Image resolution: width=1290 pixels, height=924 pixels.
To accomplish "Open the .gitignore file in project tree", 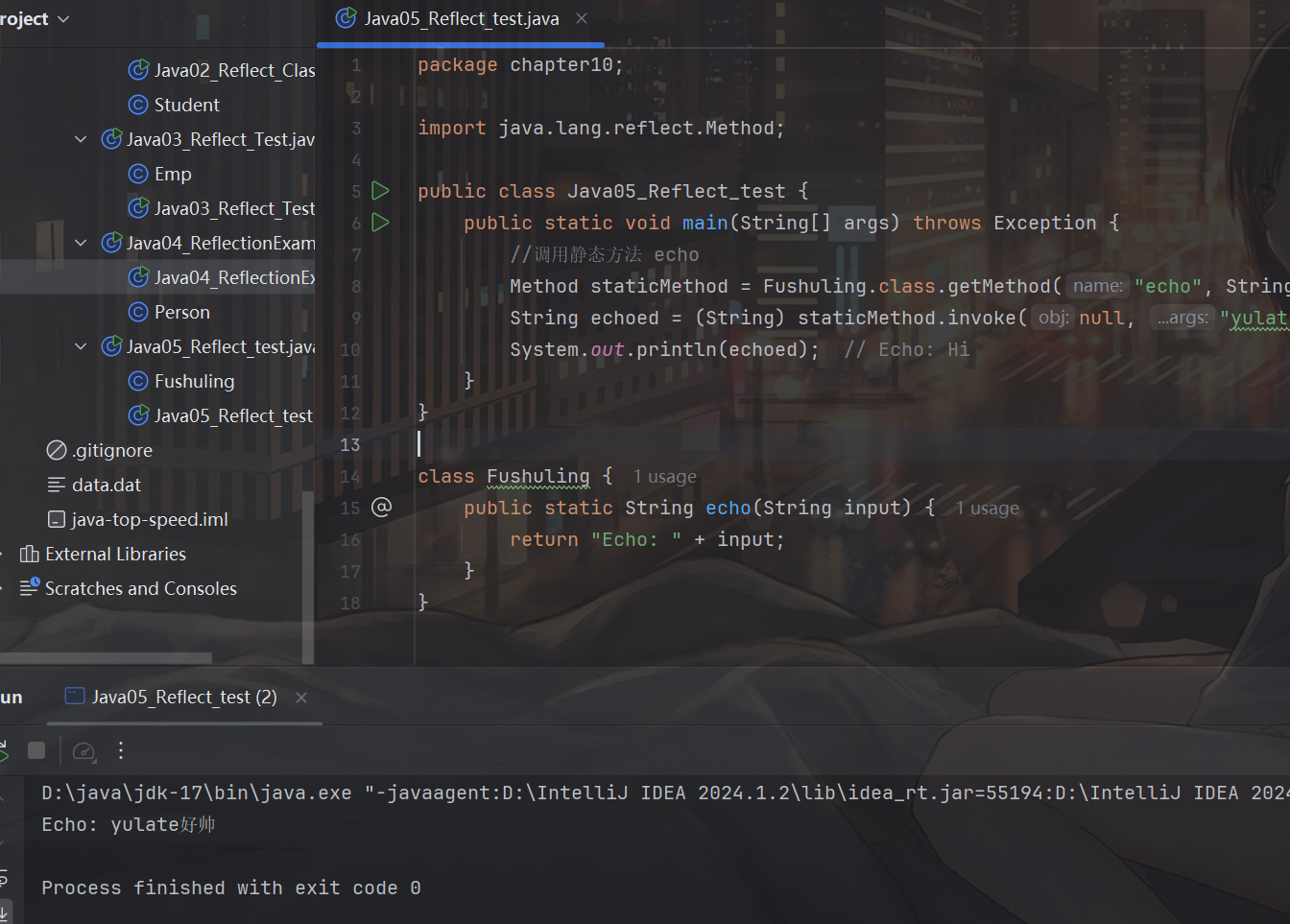I will 112,451.
